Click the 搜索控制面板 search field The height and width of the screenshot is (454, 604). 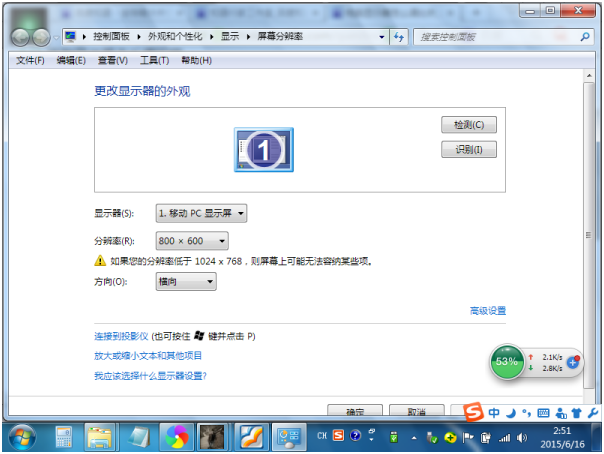click(x=499, y=37)
